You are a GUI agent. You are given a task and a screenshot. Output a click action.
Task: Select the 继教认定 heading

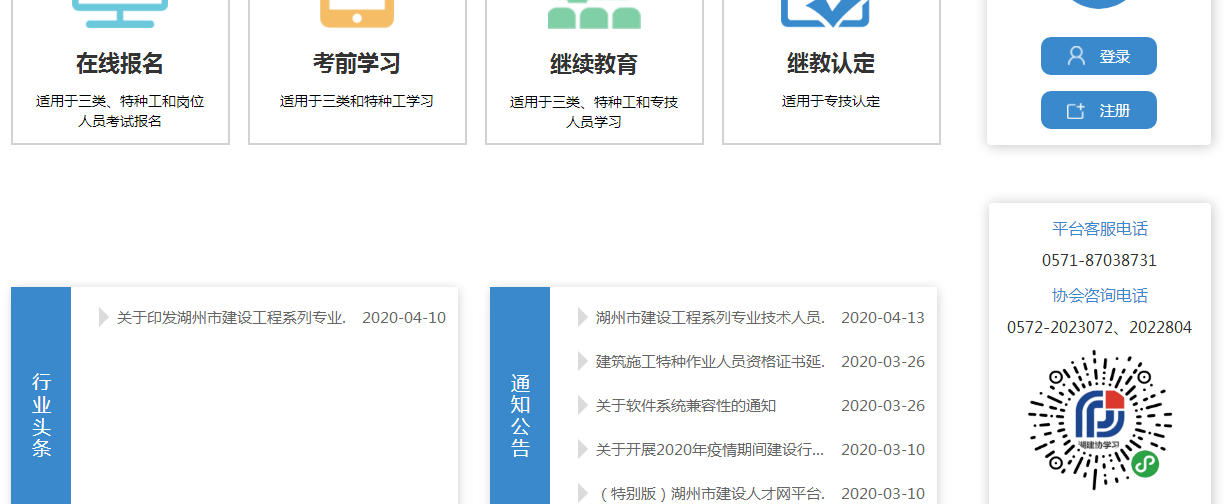tap(831, 64)
